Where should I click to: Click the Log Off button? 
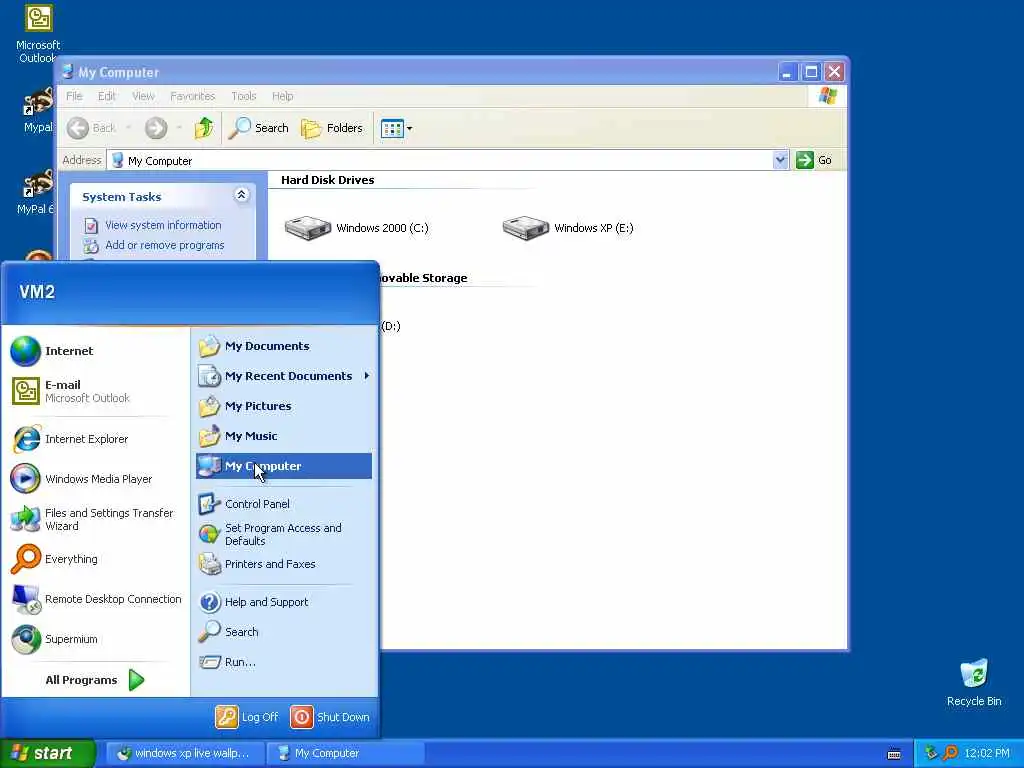[247, 716]
